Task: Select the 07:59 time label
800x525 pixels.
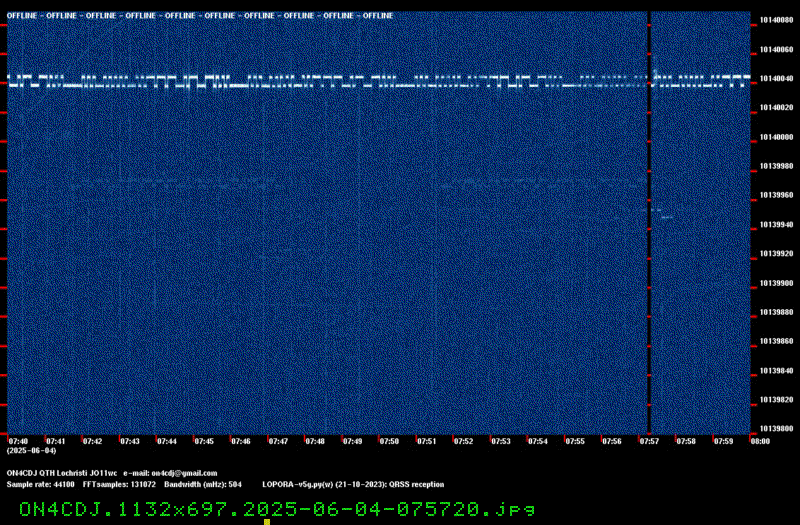Action: [x=723, y=441]
